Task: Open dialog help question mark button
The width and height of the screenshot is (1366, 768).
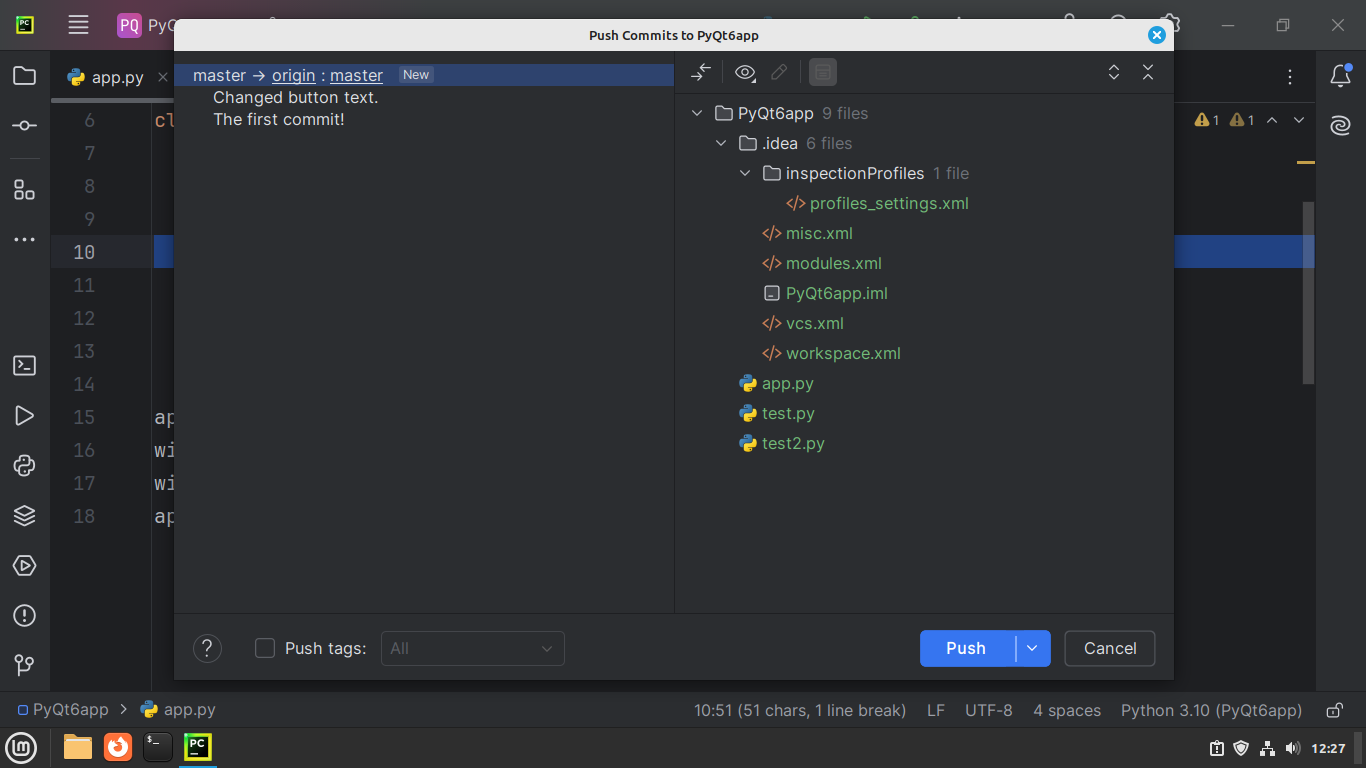Action: tap(207, 648)
